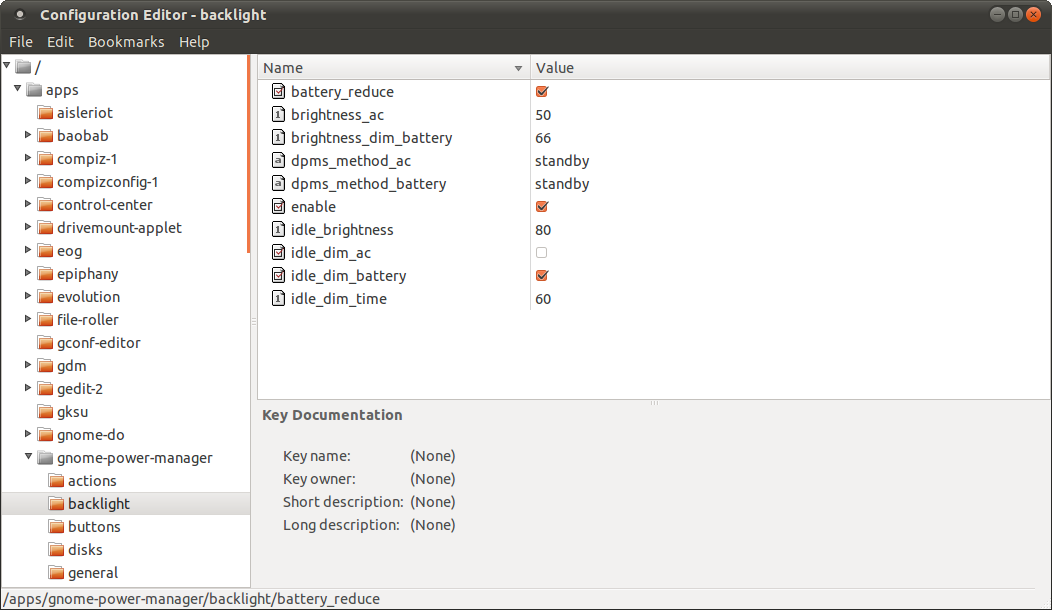The width and height of the screenshot is (1052, 610).
Task: Click the actions folder icon
Action: (56, 481)
